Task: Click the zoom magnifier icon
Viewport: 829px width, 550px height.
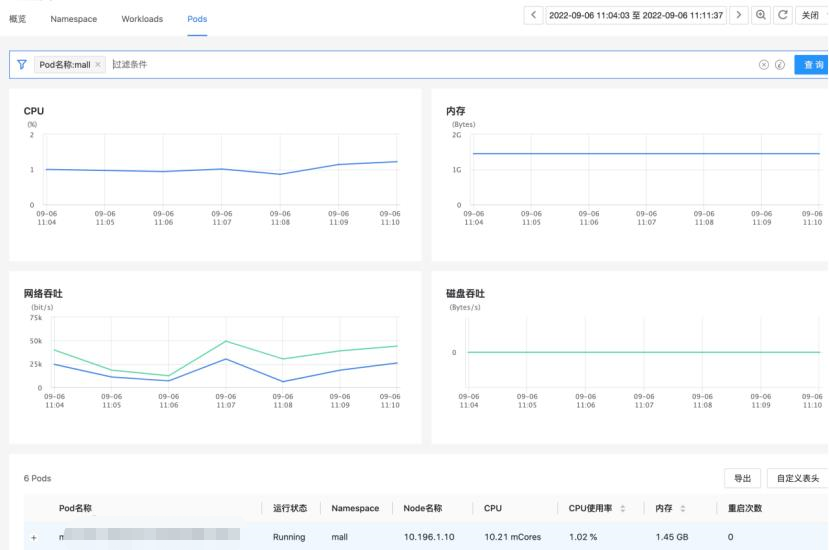Action: pyautogui.click(x=762, y=16)
